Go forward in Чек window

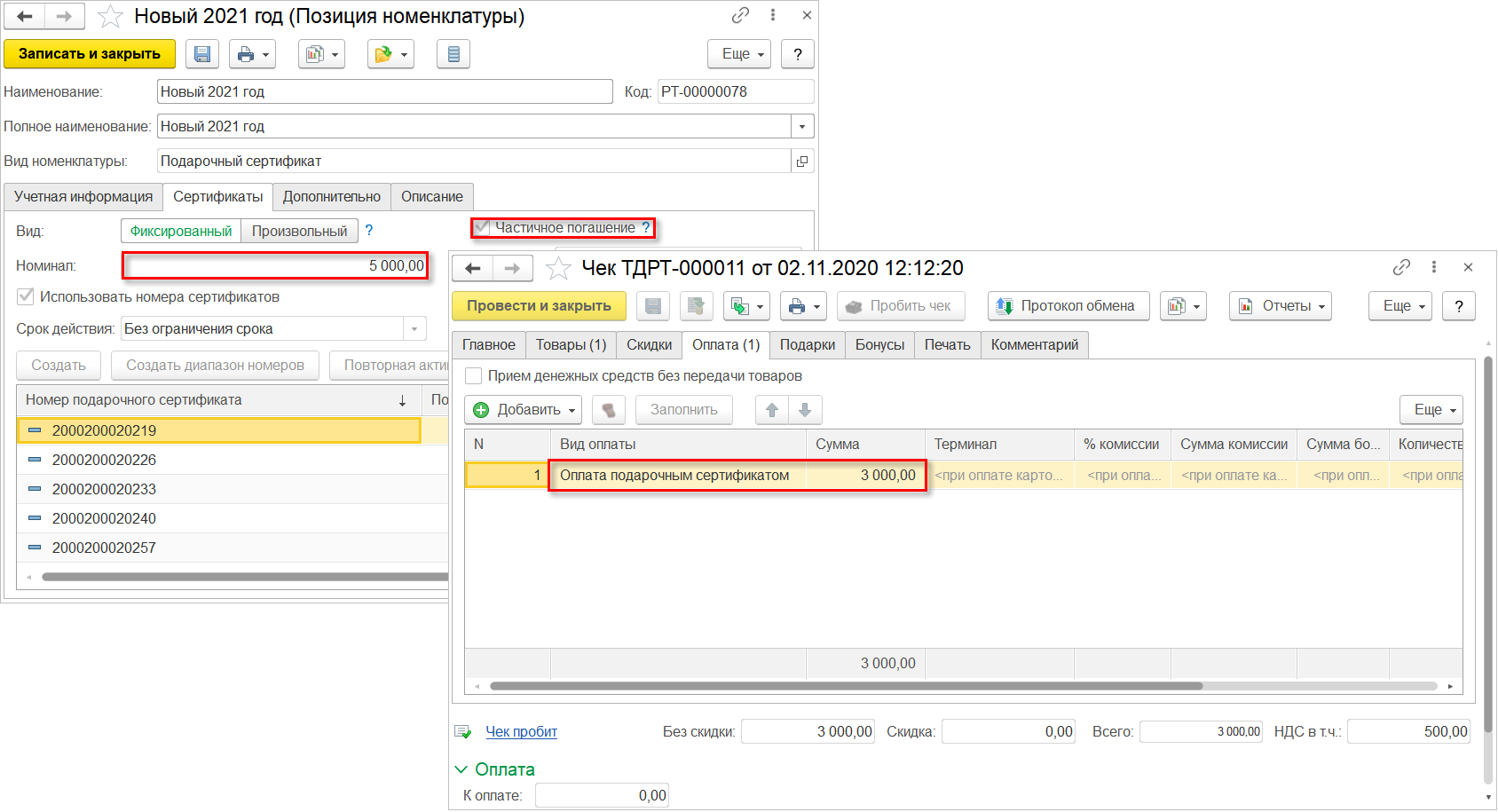coord(512,268)
